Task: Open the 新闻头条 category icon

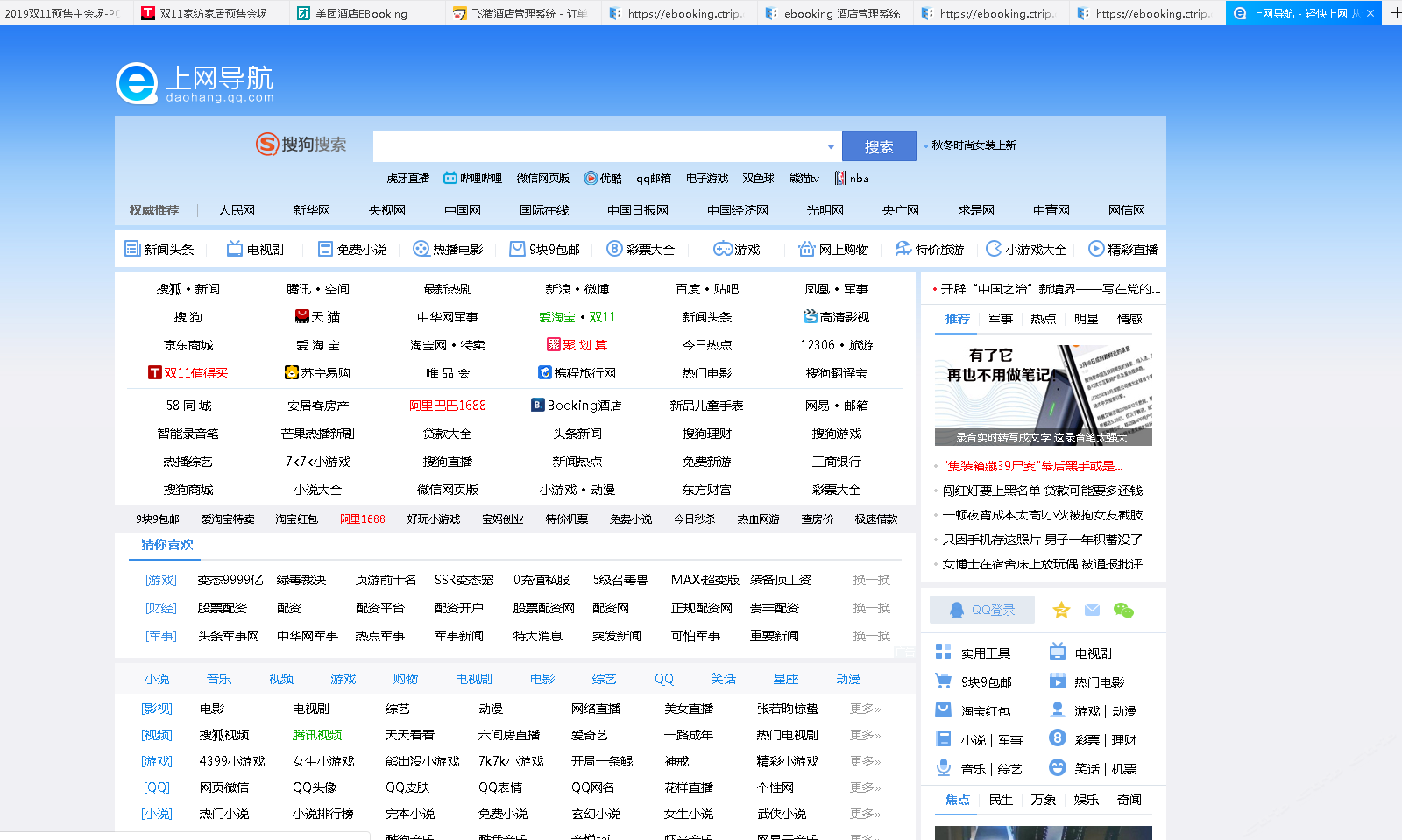Action: [x=132, y=249]
